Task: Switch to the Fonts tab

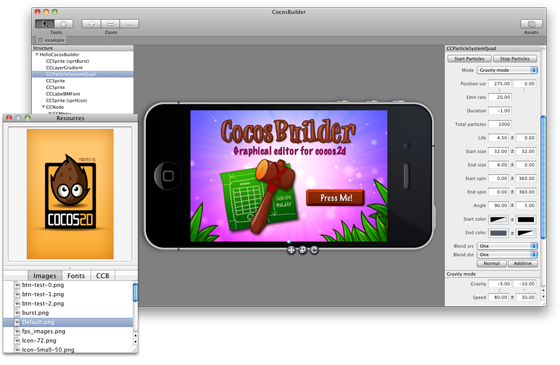Action: 76,276
